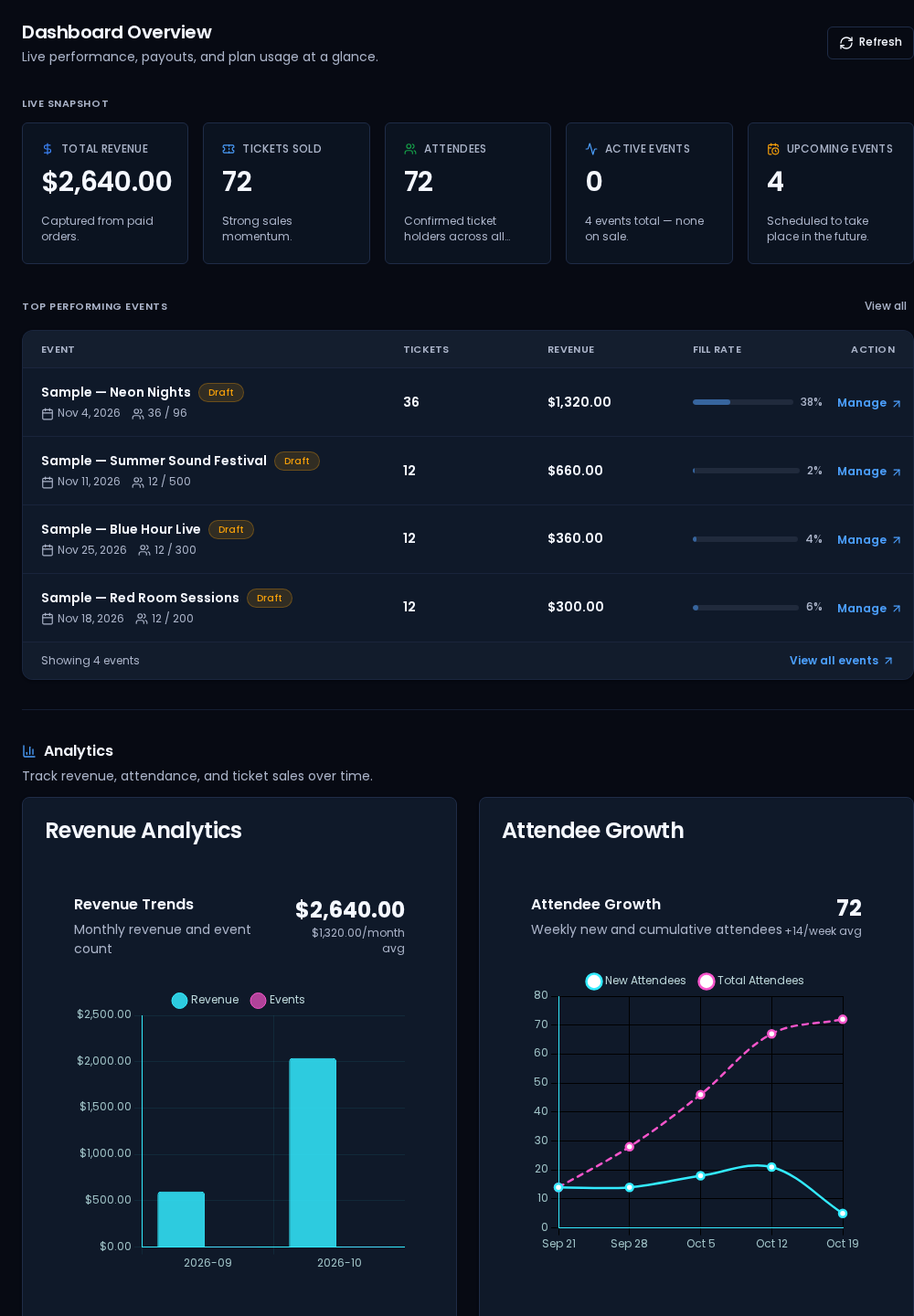Click Total Attendees data point at Oct 12

click(x=771, y=1034)
